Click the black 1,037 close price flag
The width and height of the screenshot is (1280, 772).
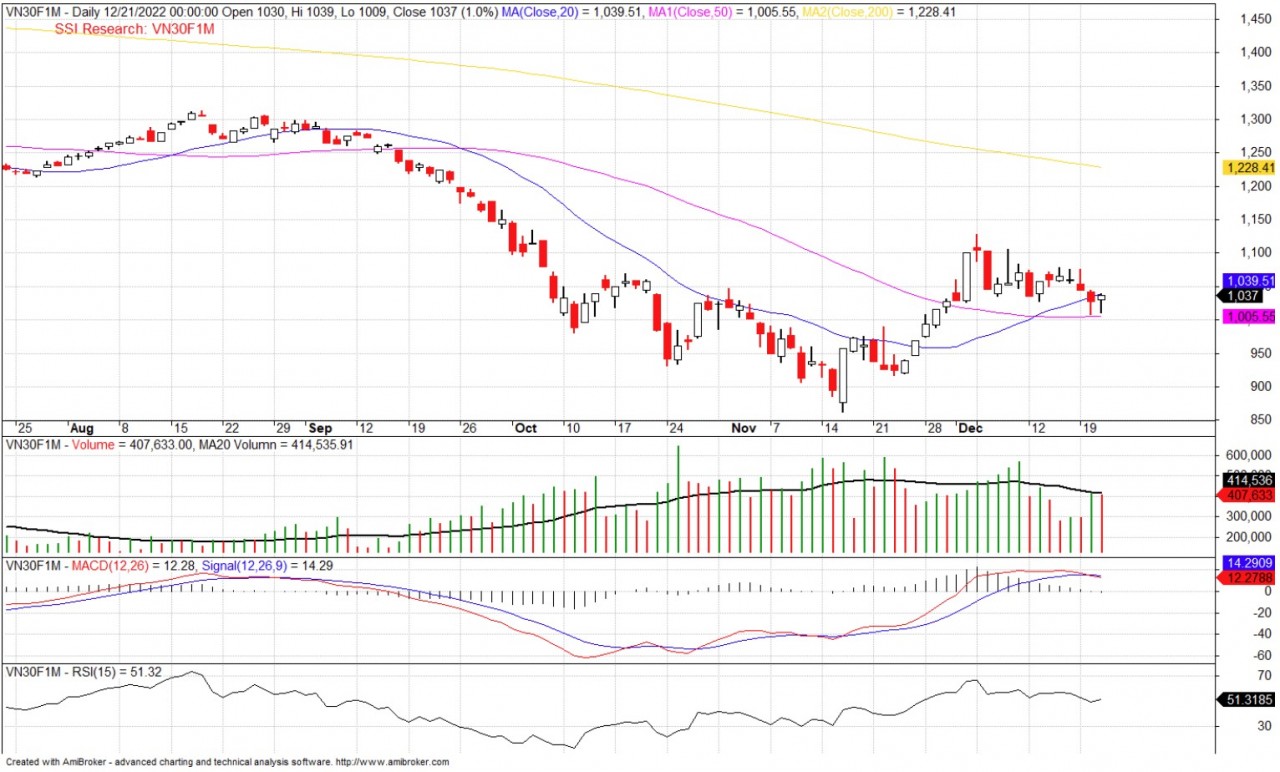coord(1239,296)
